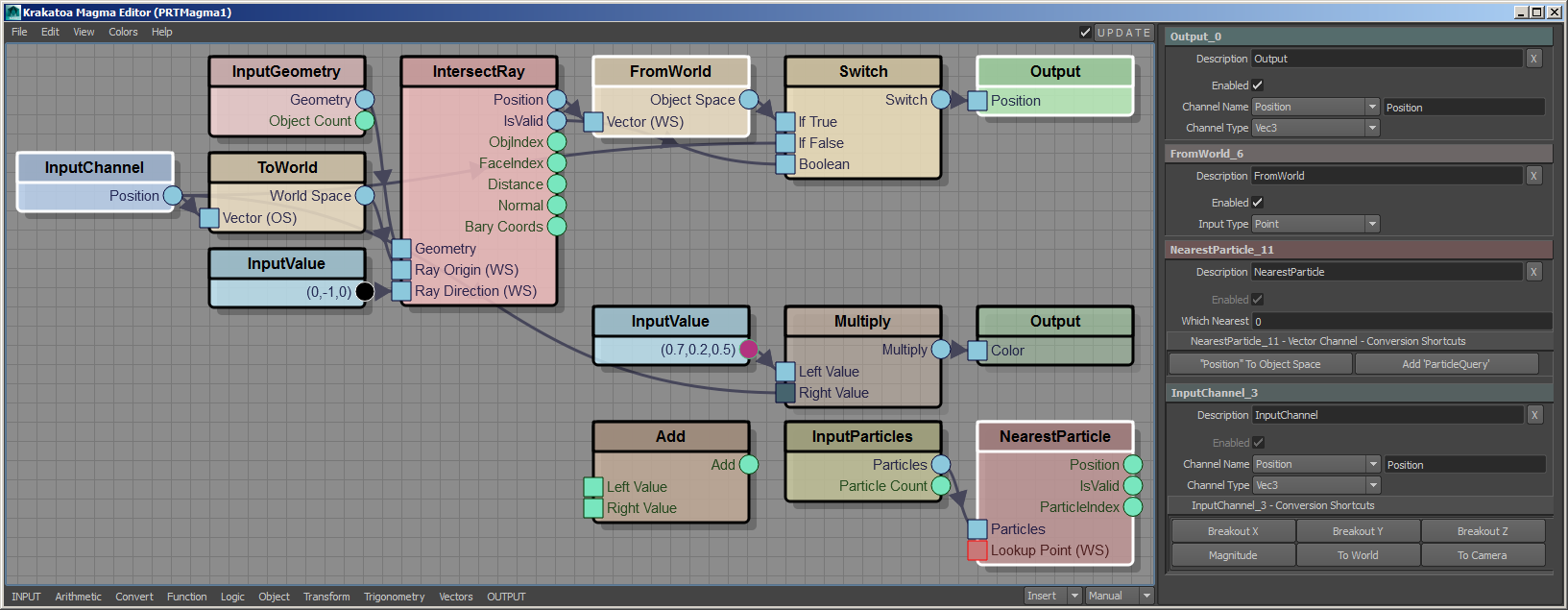The height and width of the screenshot is (610, 1568).
Task: Open Output_0 Channel Type Vec3 dropdown
Action: (x=1315, y=128)
